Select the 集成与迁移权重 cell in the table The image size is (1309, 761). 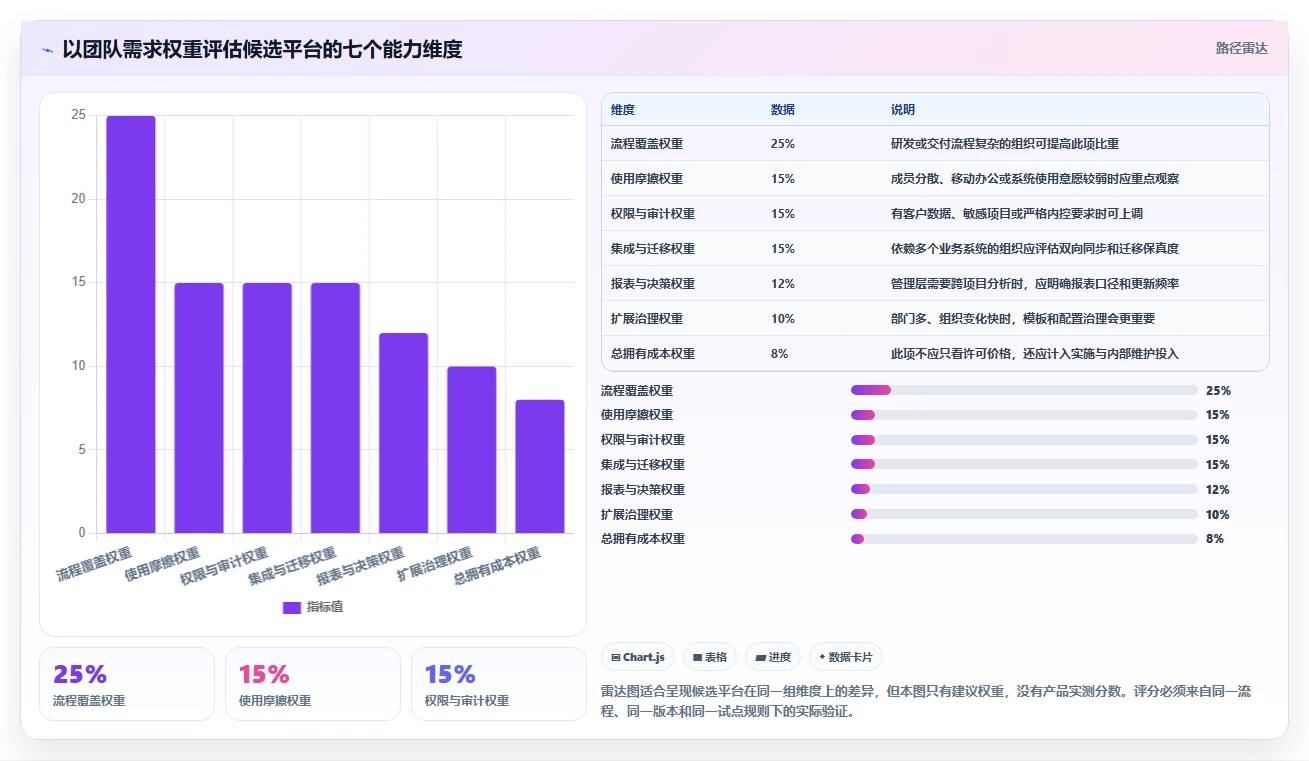point(653,249)
